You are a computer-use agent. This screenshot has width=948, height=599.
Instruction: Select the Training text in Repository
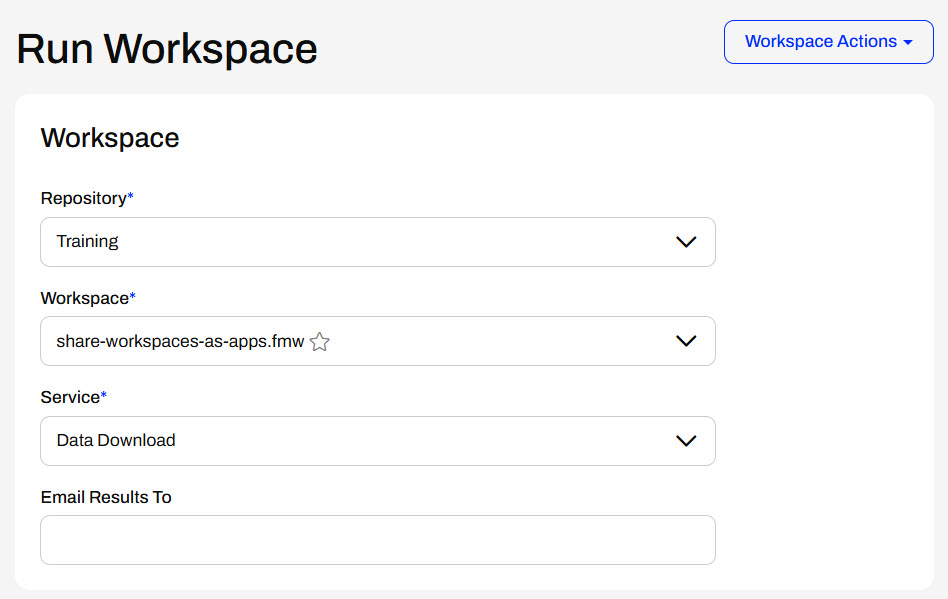(x=87, y=242)
